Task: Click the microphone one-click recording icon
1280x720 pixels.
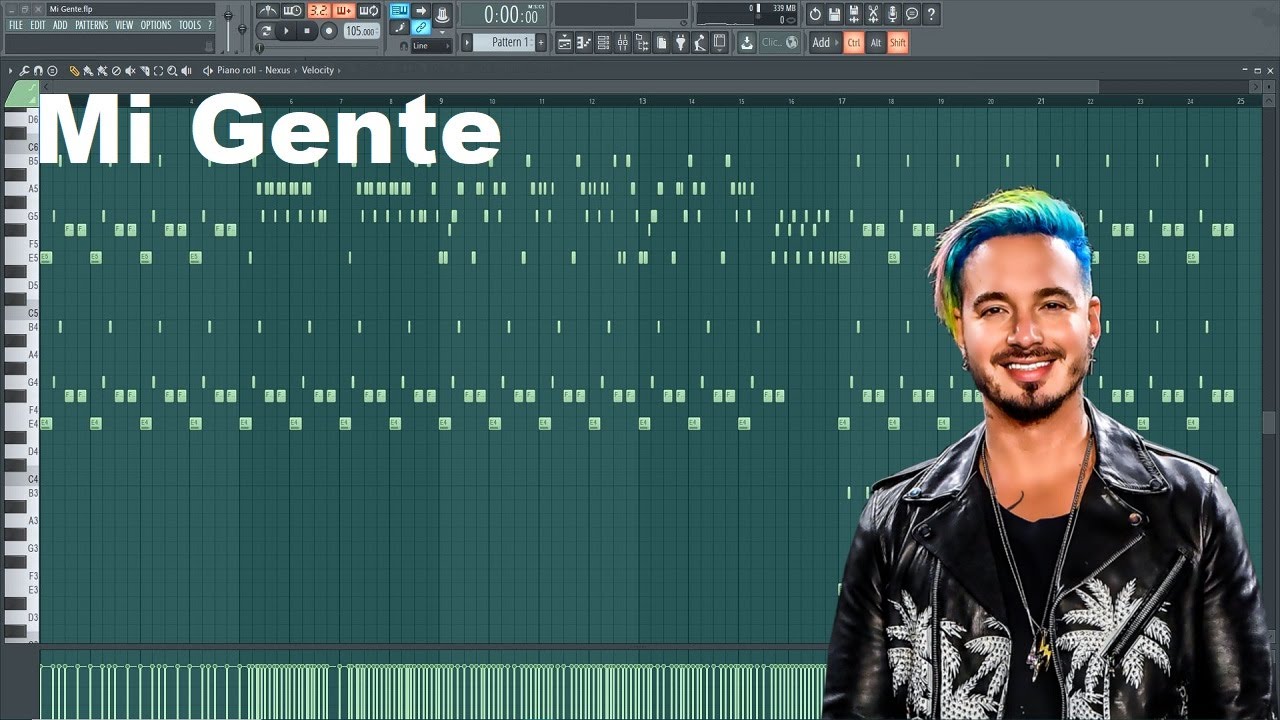Action: pos(892,14)
